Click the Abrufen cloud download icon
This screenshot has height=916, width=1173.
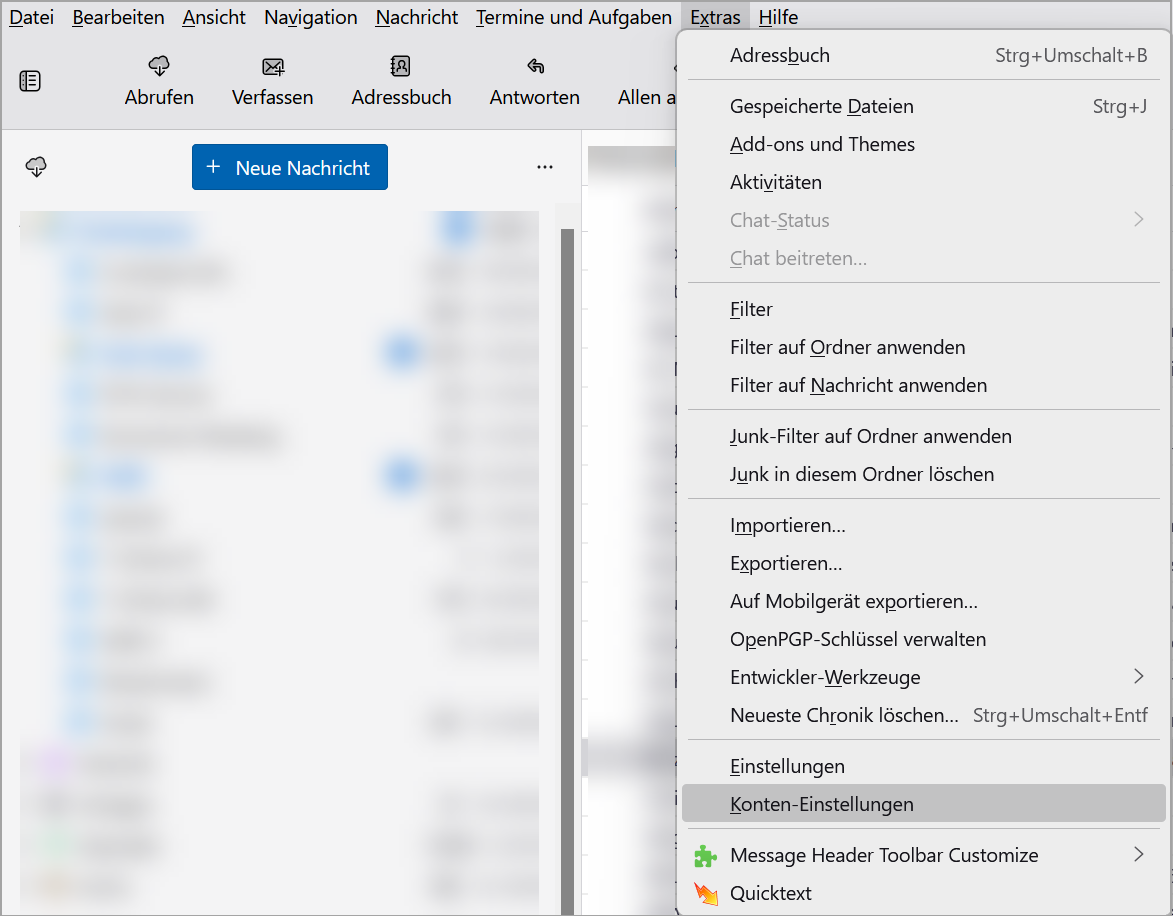tap(159, 67)
